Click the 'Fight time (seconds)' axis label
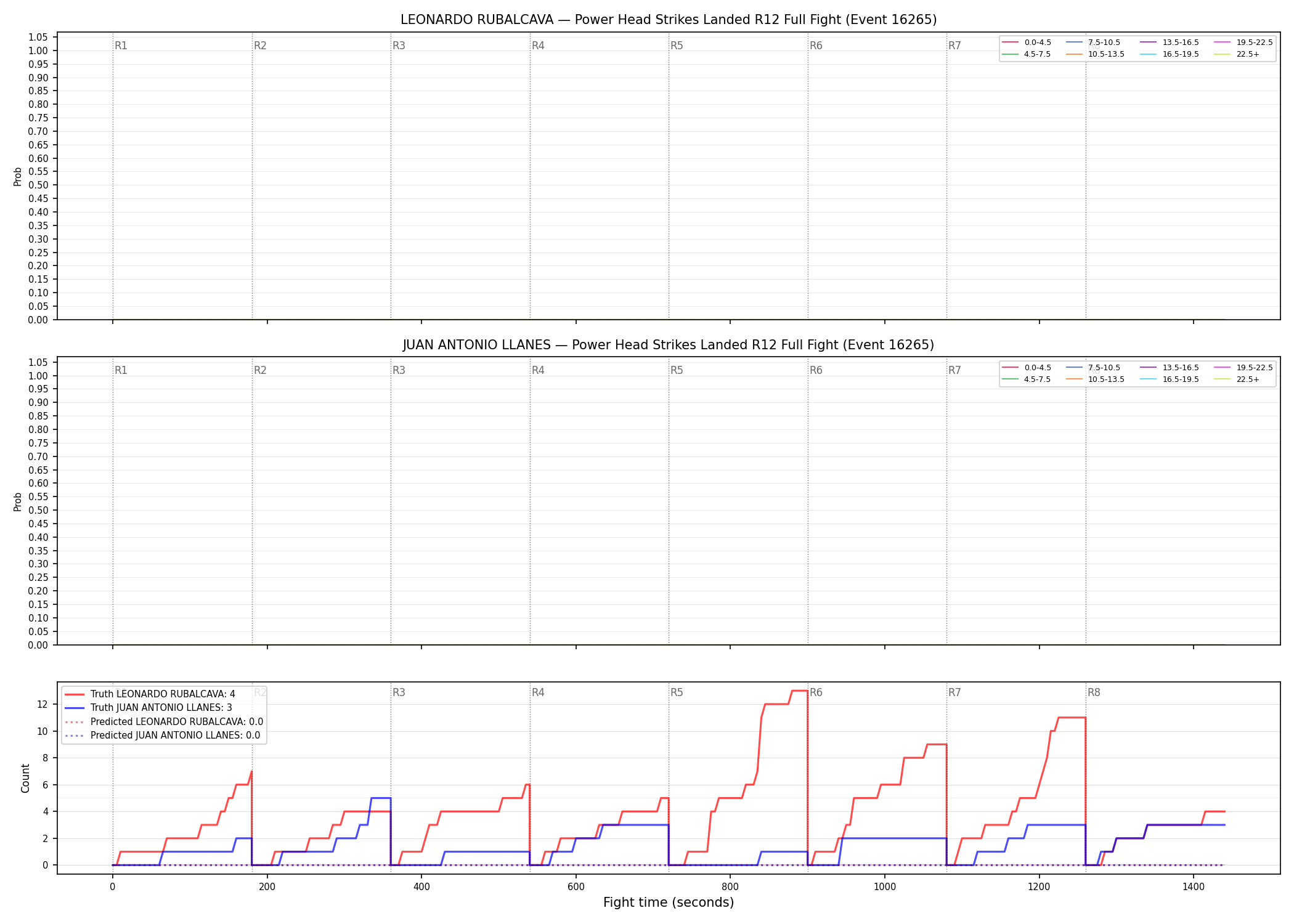This screenshot has width=1294, height=924. click(669, 902)
